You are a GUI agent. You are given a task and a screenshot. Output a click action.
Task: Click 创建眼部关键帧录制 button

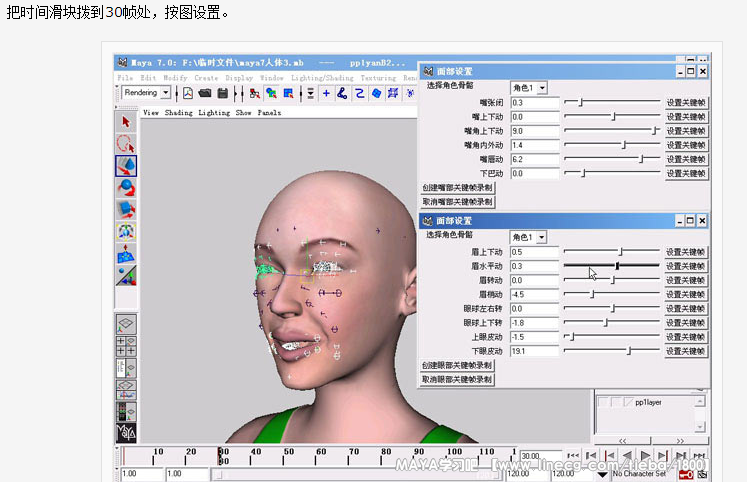coord(456,365)
